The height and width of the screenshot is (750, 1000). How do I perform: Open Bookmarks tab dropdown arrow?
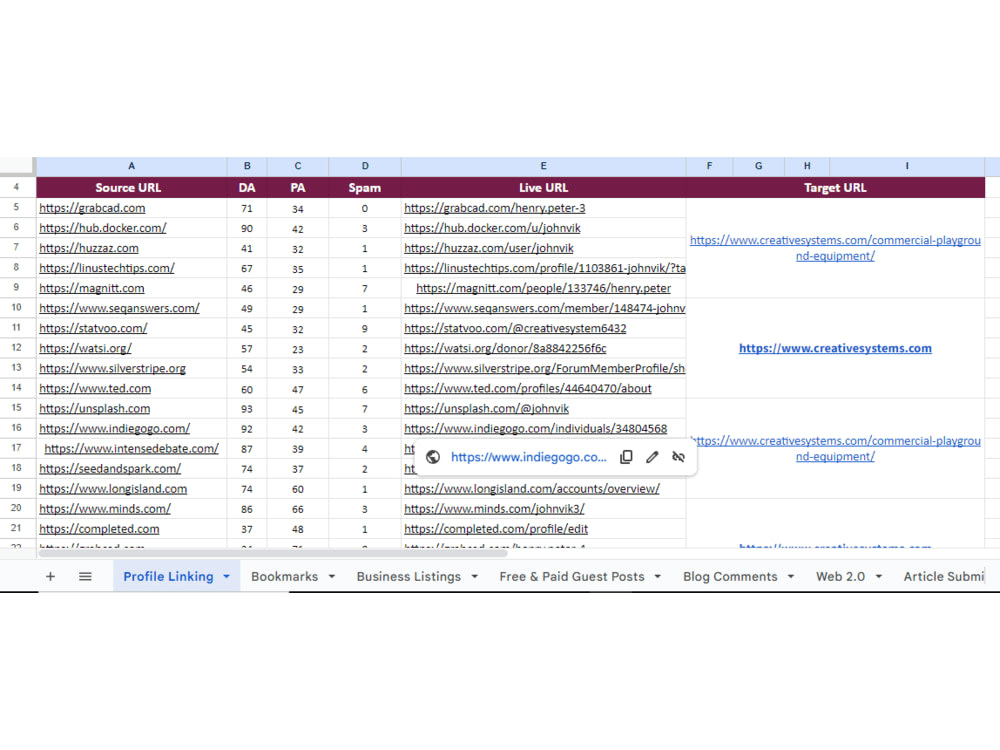pos(332,577)
